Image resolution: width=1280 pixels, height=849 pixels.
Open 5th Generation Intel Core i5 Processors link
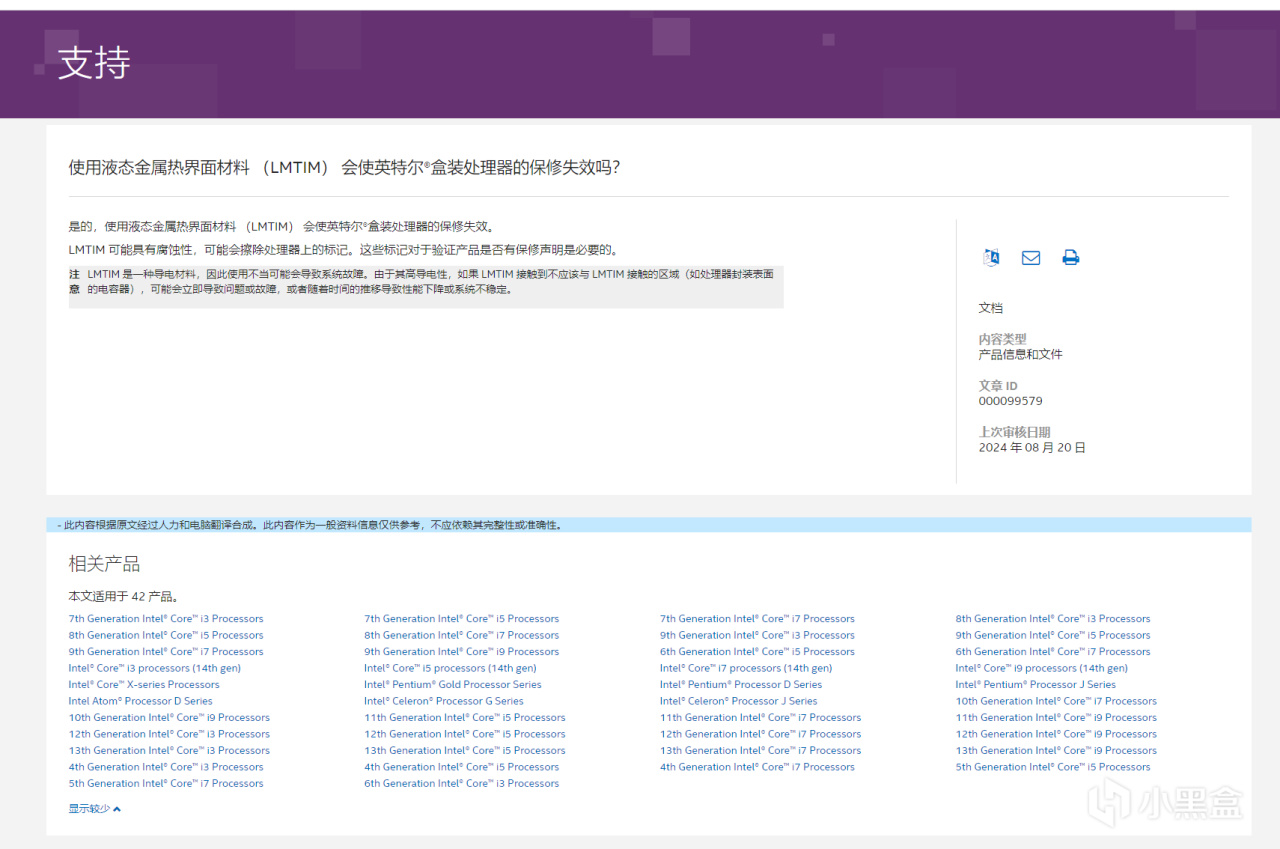[1053, 767]
